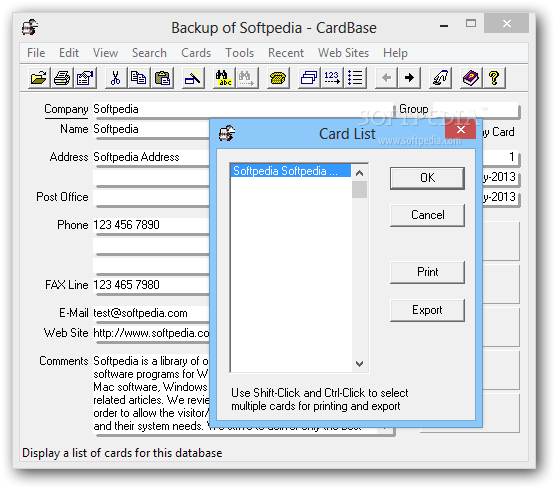Click the card list scroll up arrow
The image size is (556, 489).
pos(360,173)
